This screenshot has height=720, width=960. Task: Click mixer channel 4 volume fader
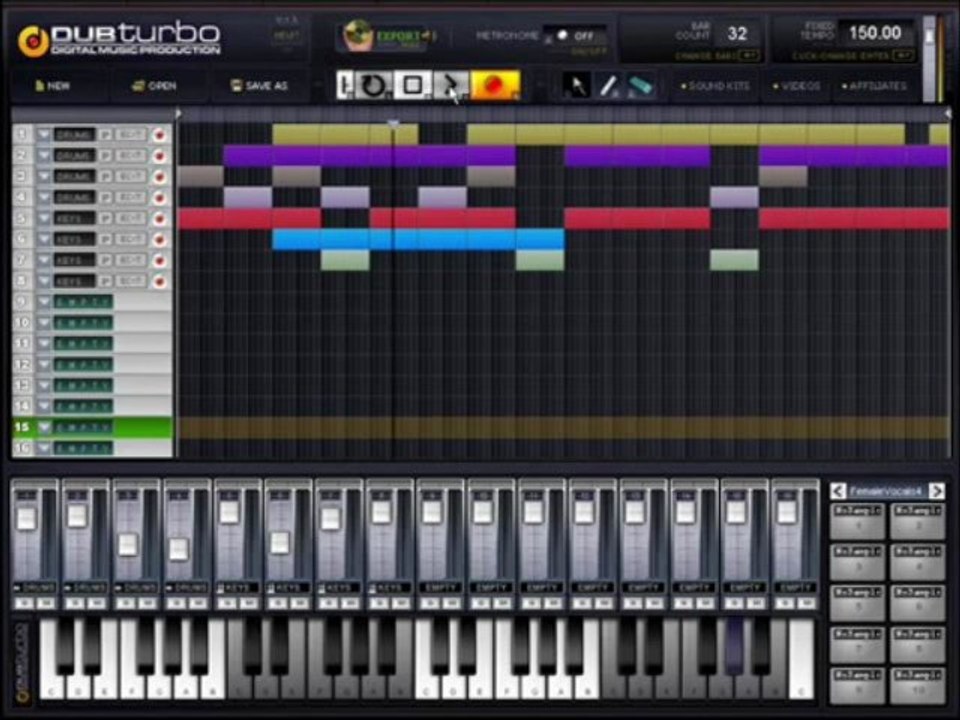(x=179, y=549)
